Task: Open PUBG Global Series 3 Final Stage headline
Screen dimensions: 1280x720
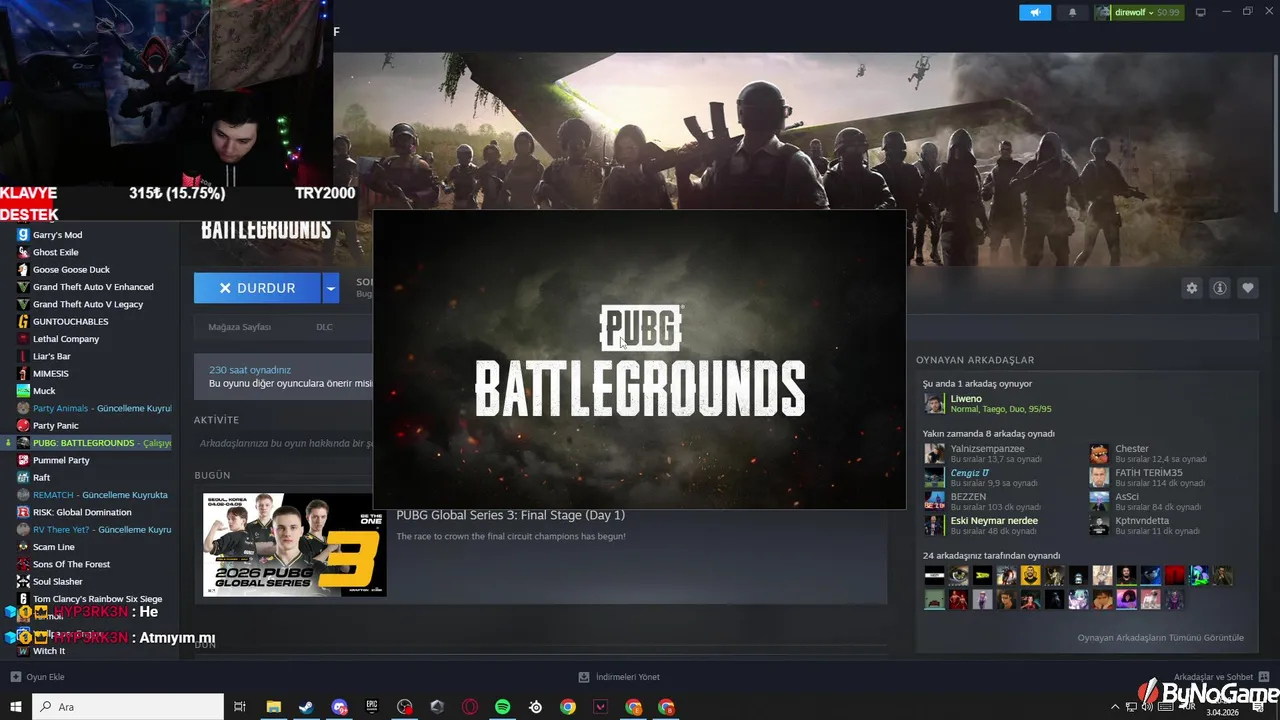Action: tap(510, 515)
